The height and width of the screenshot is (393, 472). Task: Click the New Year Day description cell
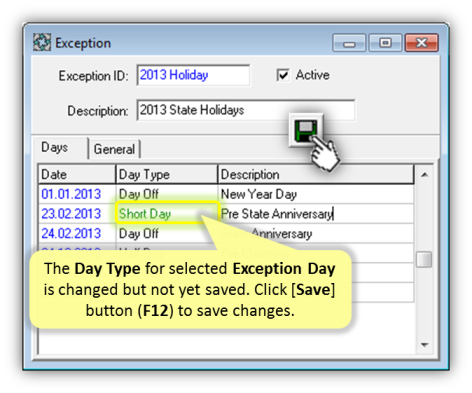pos(316,194)
